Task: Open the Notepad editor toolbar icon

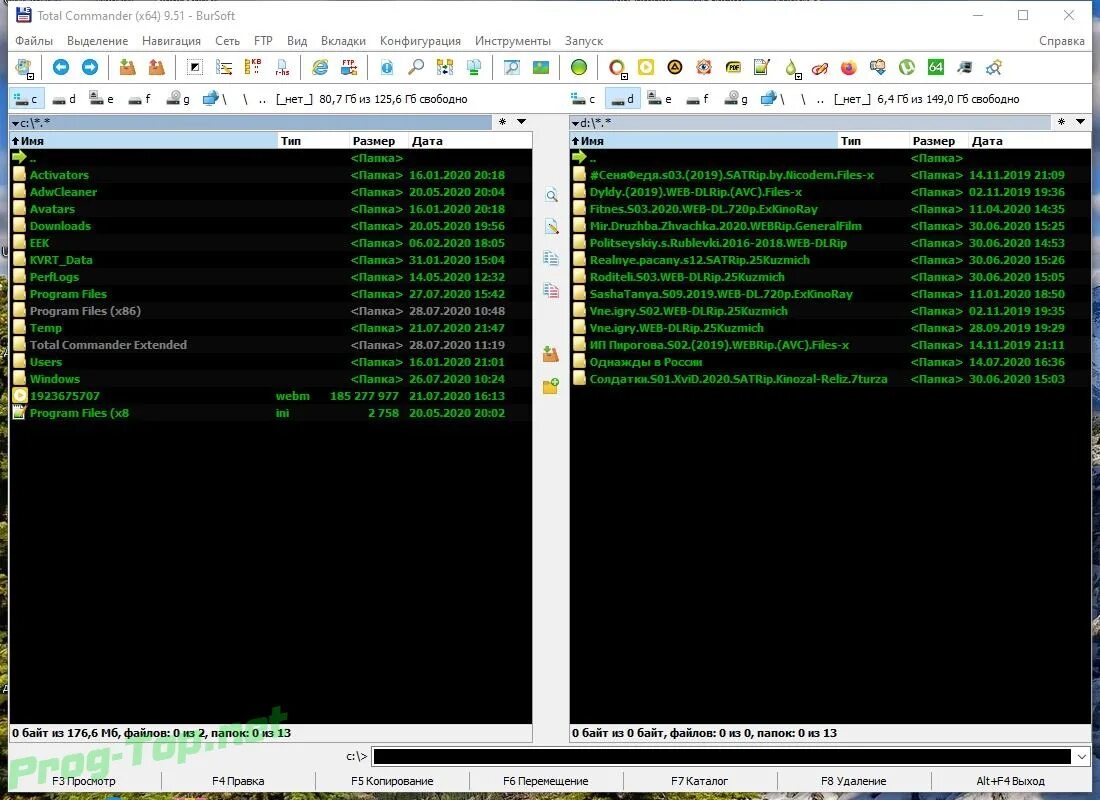Action: [x=762, y=67]
